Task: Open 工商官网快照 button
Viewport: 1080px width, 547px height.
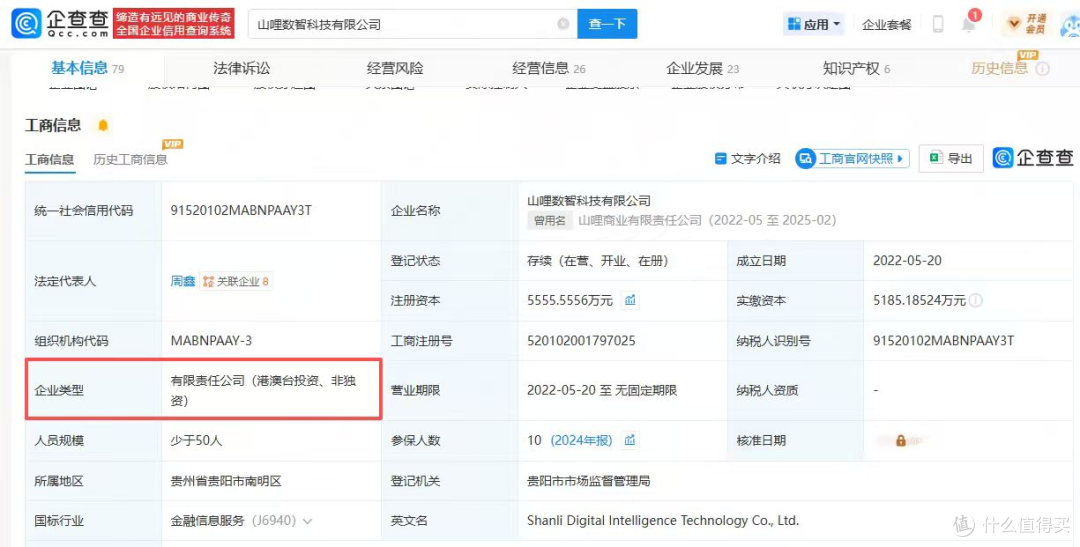Action: (852, 158)
